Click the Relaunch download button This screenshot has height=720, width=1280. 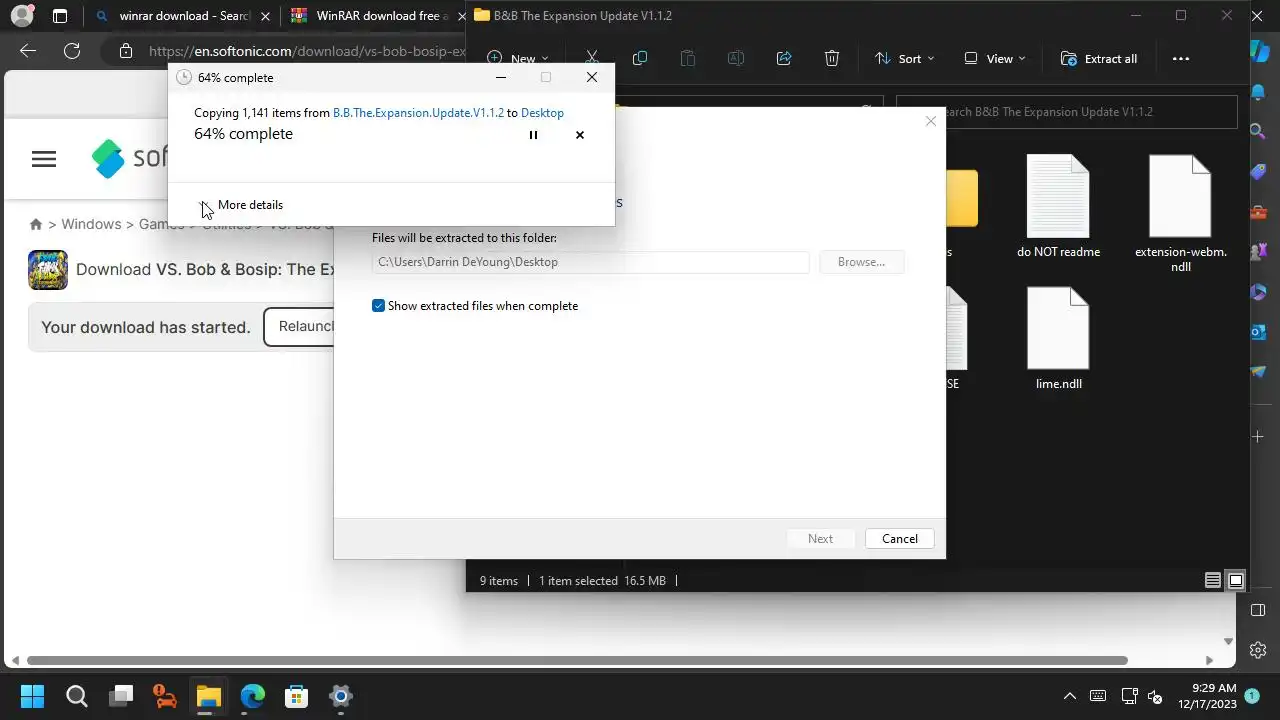pyautogui.click(x=300, y=327)
